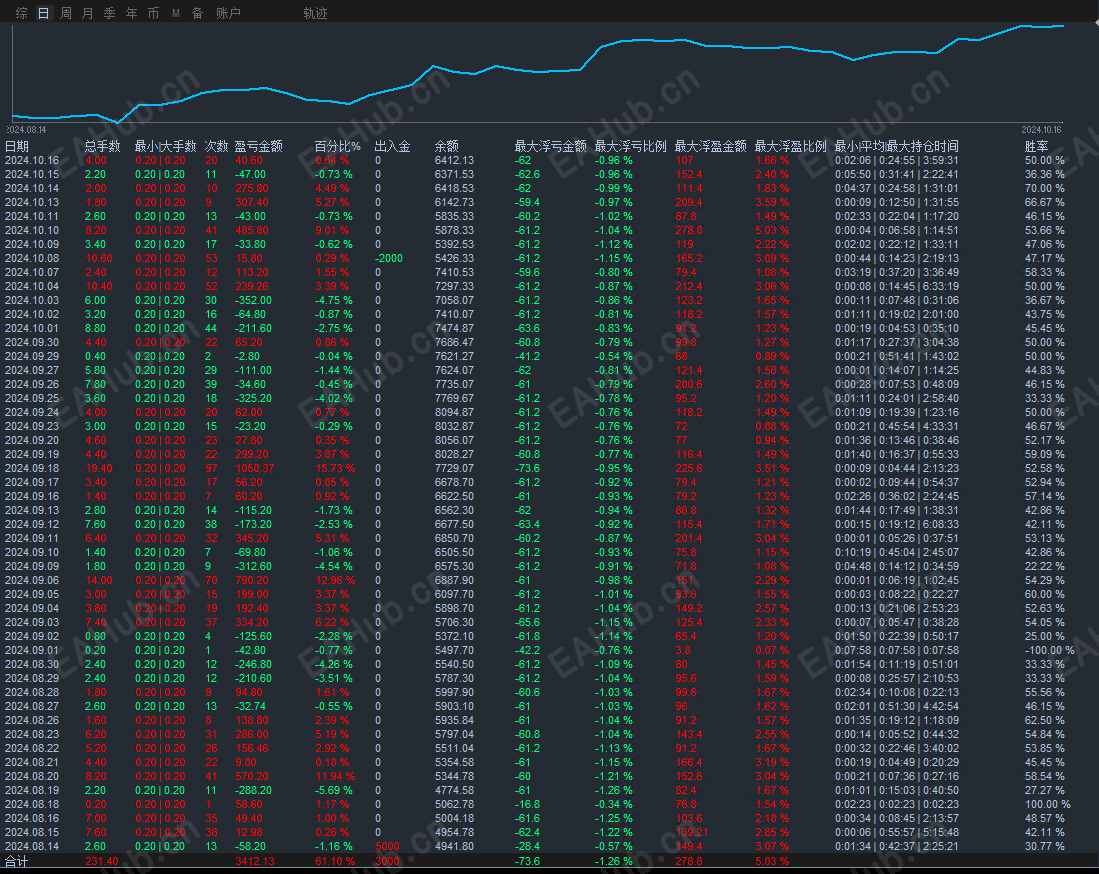Screen dimensions: 1099x874
Task: Click the chart start date 2024.08.14 label
Action: (26, 130)
